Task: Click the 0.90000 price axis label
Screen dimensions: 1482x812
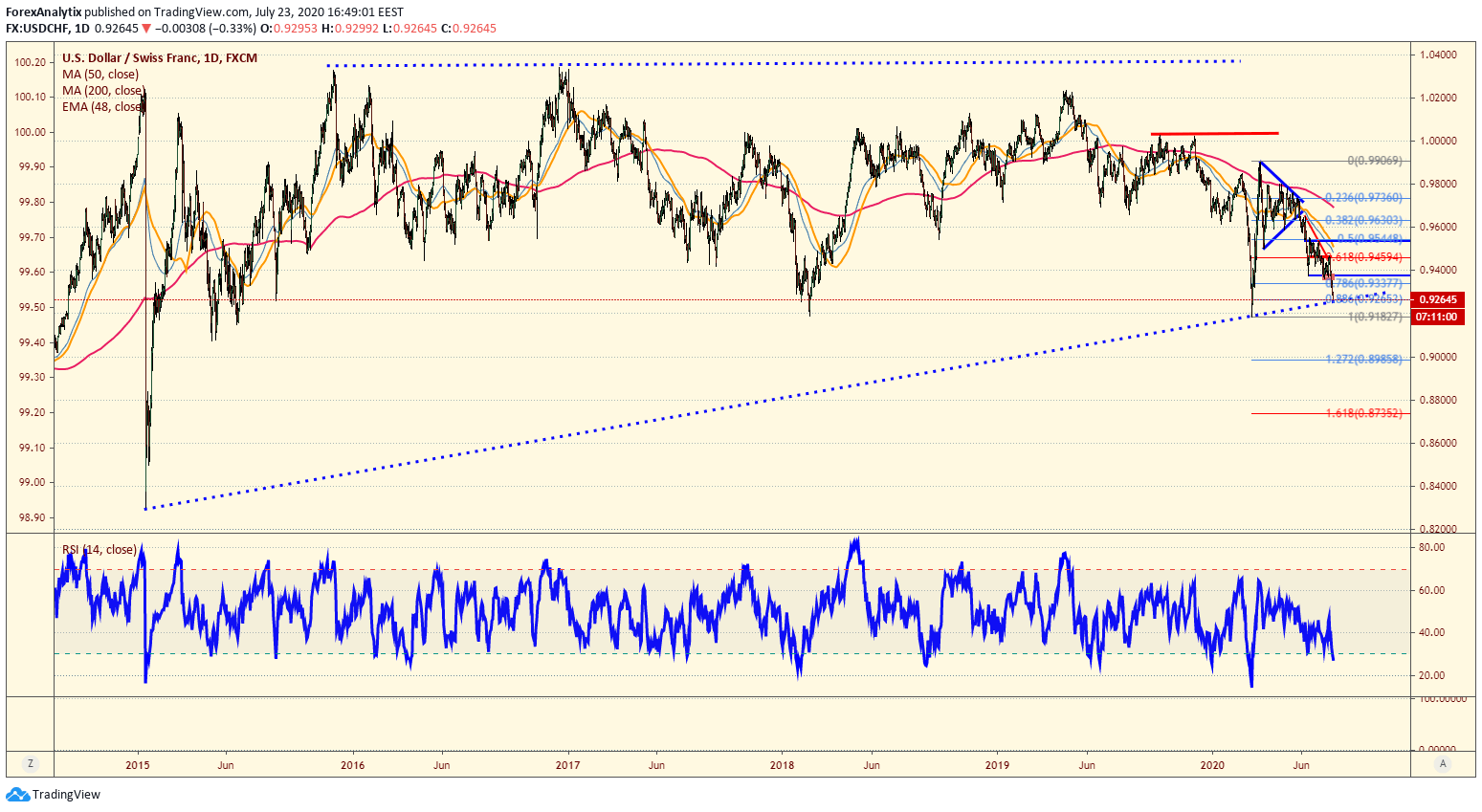Action: (1438, 357)
